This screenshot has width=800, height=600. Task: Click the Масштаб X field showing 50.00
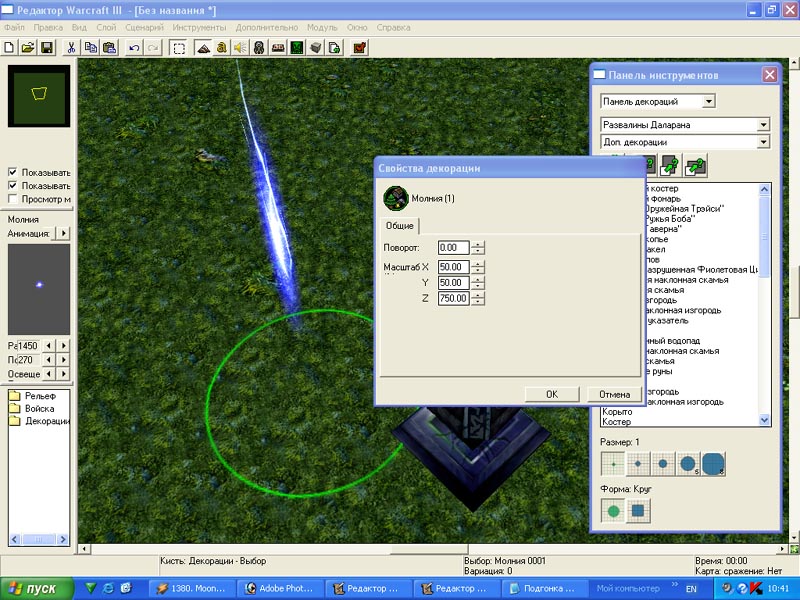pos(454,267)
